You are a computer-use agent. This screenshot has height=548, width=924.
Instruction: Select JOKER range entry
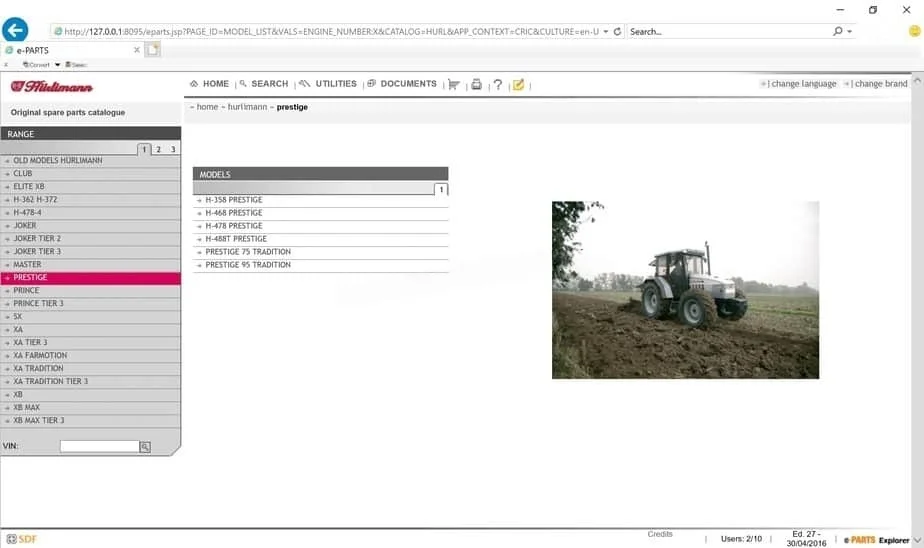pyautogui.click(x=91, y=225)
